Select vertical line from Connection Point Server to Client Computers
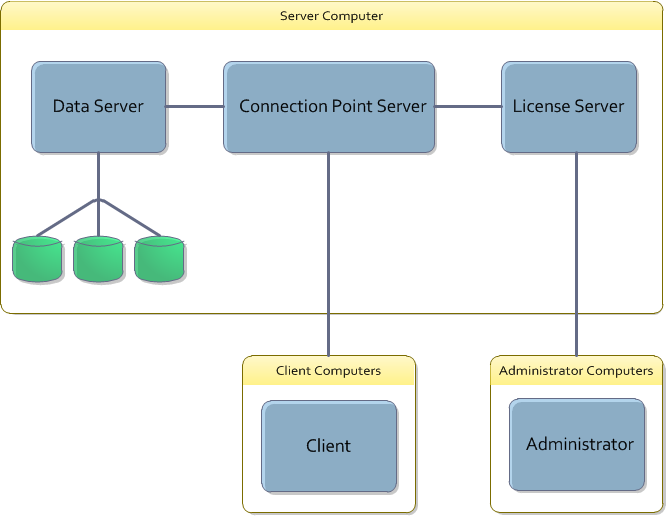Viewport: 666px width, 516px height. (328, 254)
